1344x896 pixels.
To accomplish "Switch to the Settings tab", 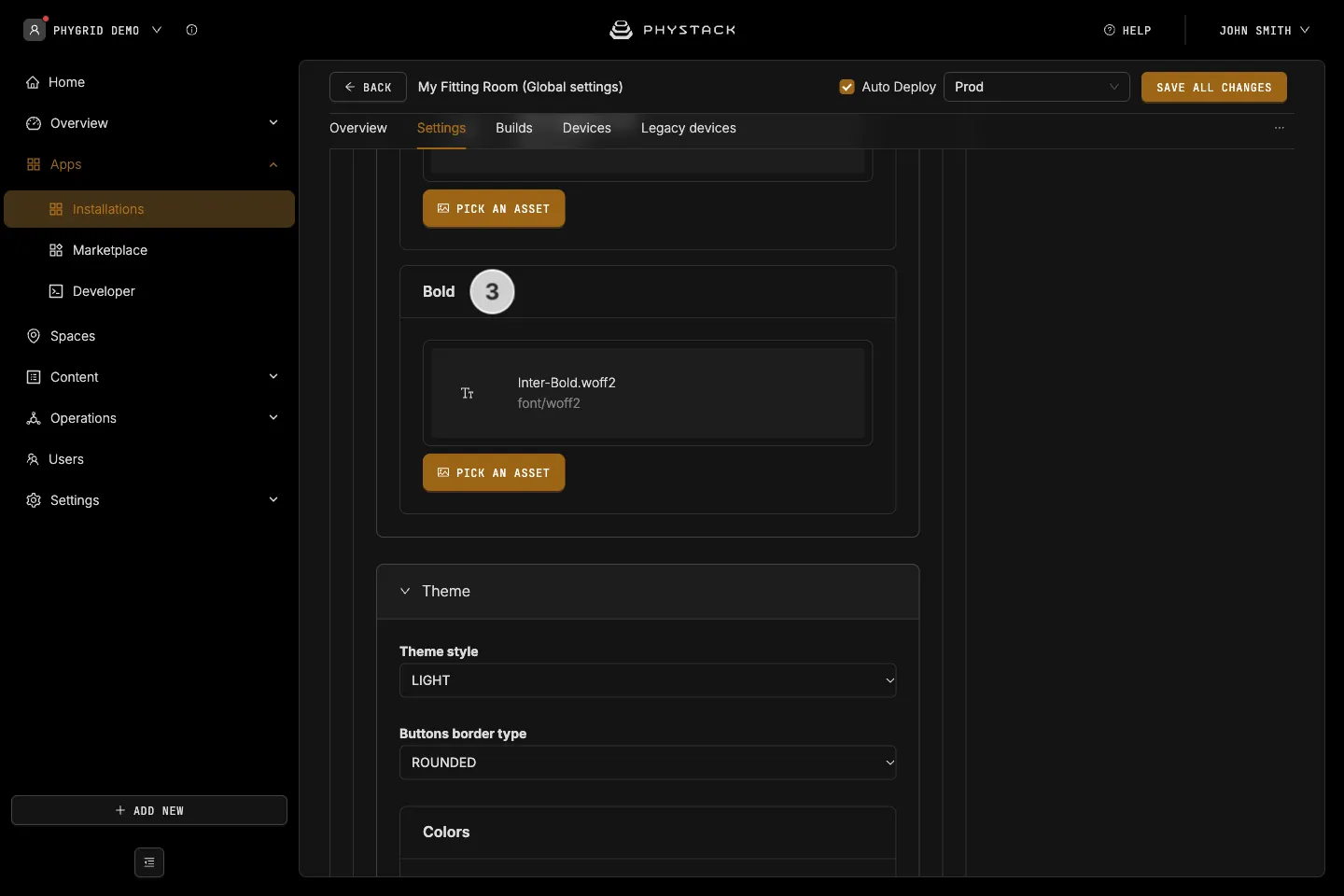I will (441, 128).
